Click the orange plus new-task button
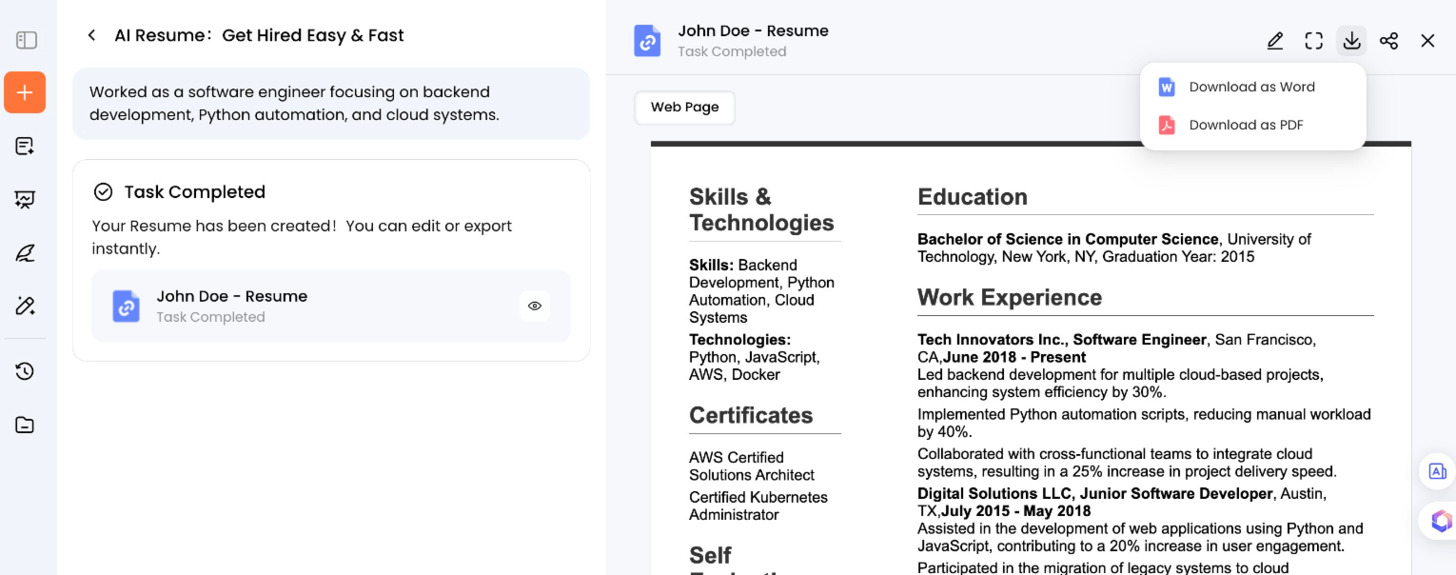Screen dimensions: 1456x575 pyautogui.click(x=25, y=92)
